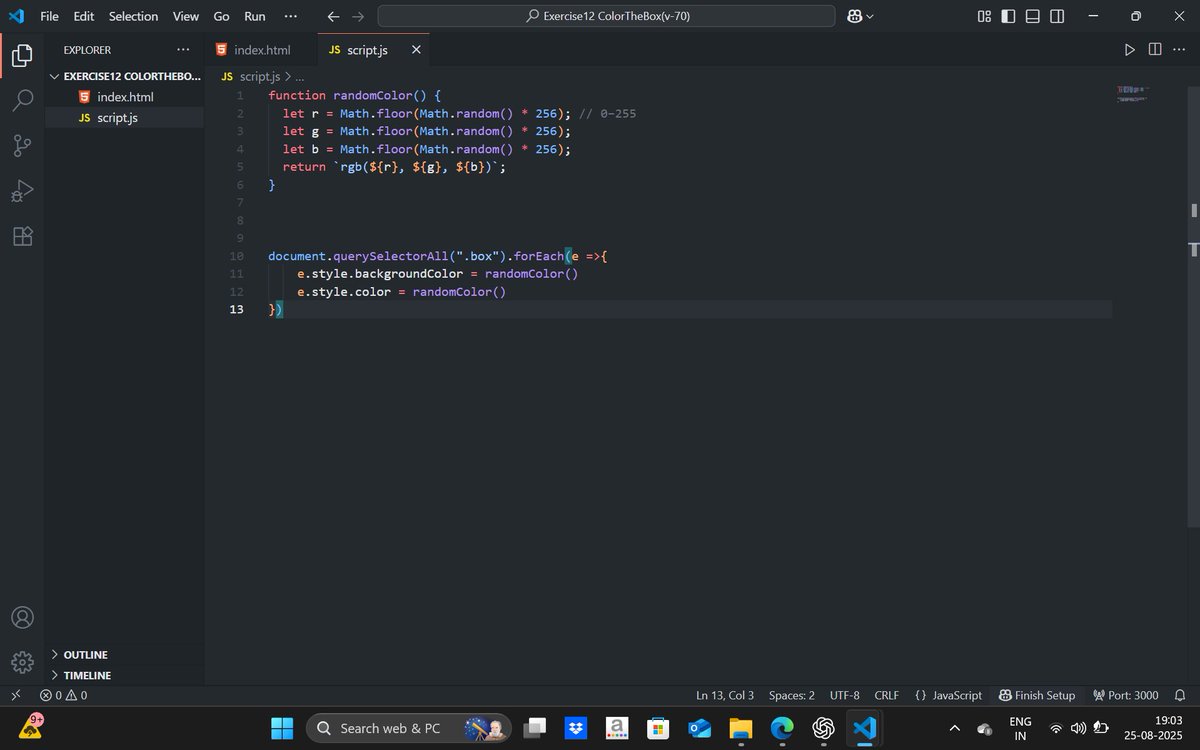Open the Extensions view
This screenshot has height=750, width=1200.
22,236
